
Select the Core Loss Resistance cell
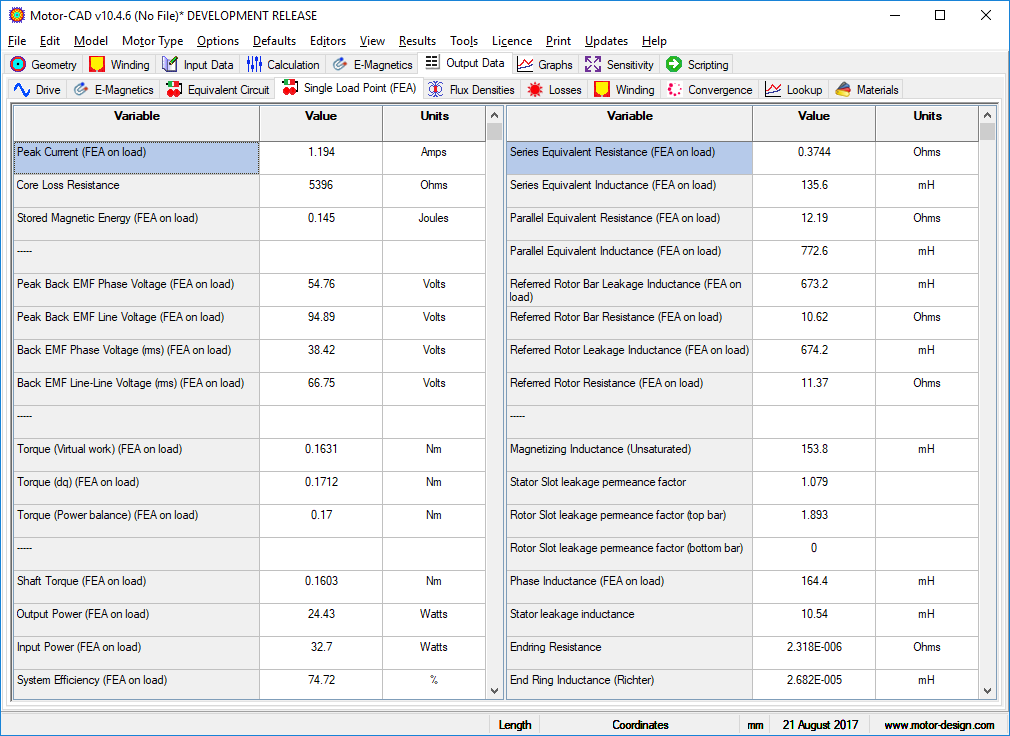137,191
